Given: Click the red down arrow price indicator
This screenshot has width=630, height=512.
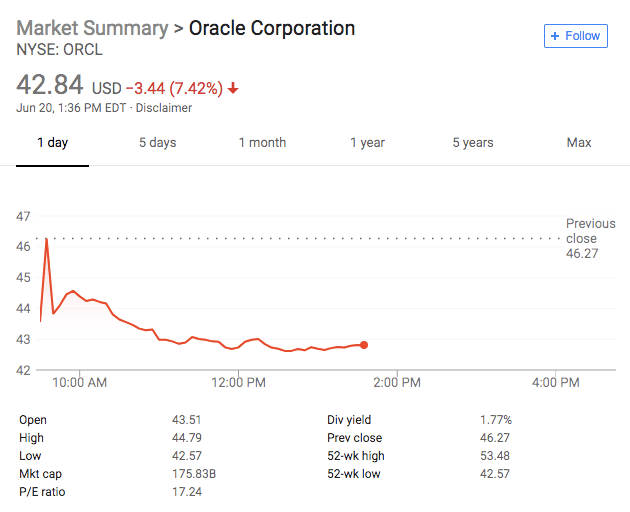Looking at the screenshot, I should 233,88.
